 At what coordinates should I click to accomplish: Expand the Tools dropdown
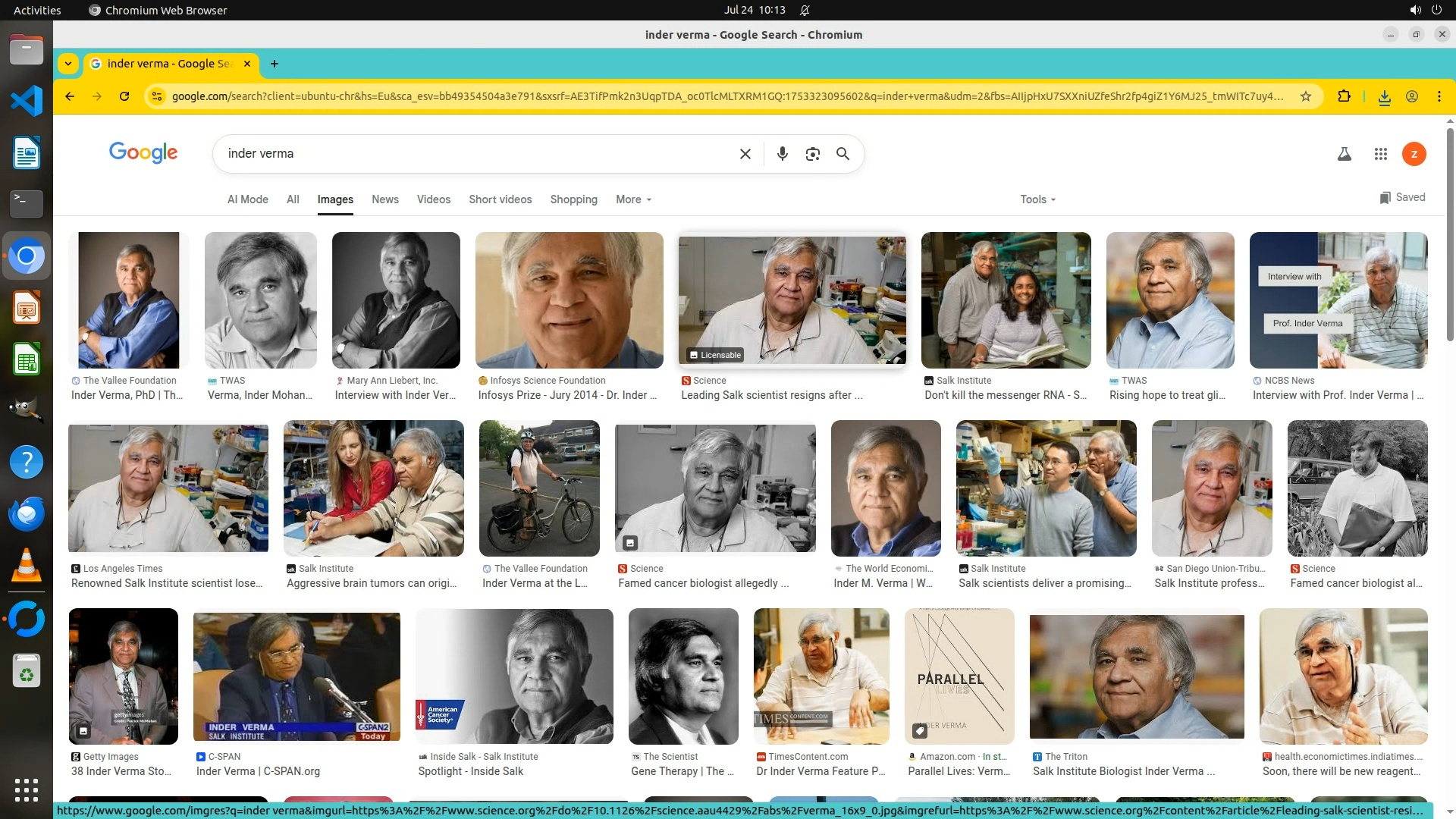(x=1037, y=199)
